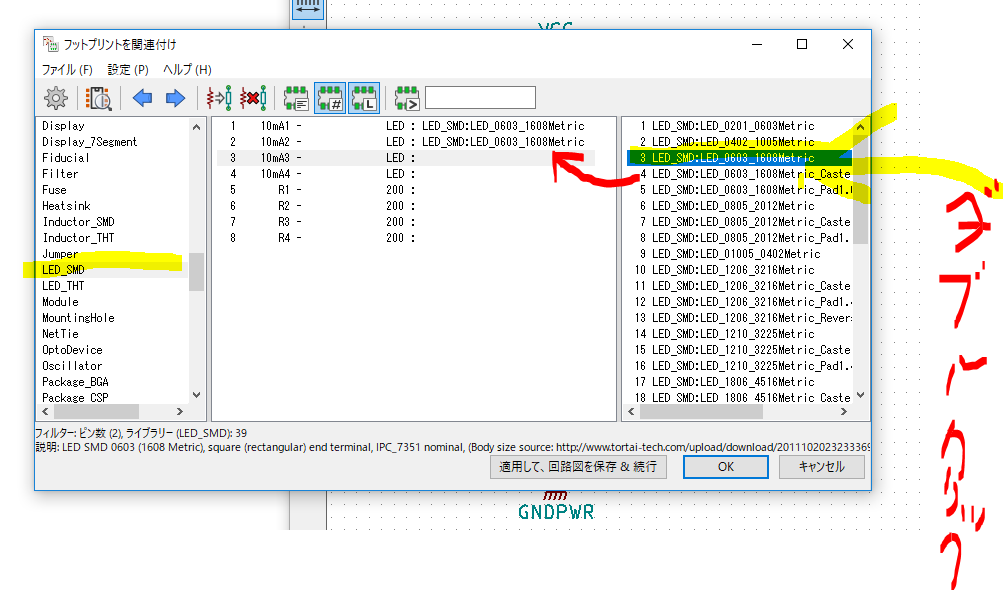Select the Filter library

point(60,173)
